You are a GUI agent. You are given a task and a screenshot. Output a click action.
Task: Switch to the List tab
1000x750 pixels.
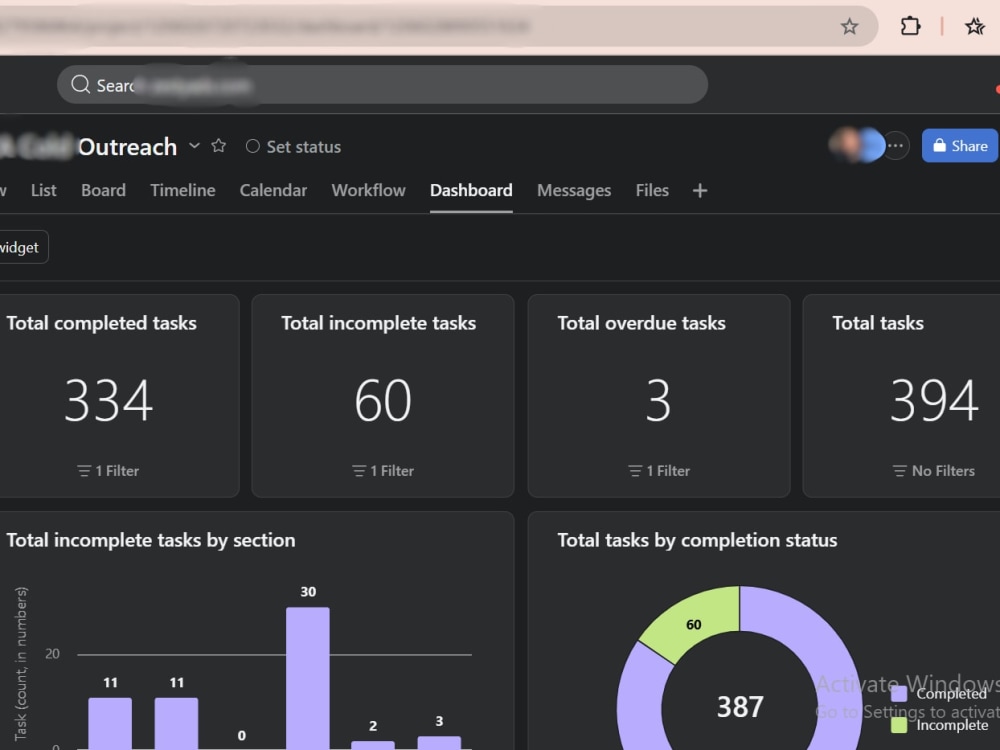43,191
